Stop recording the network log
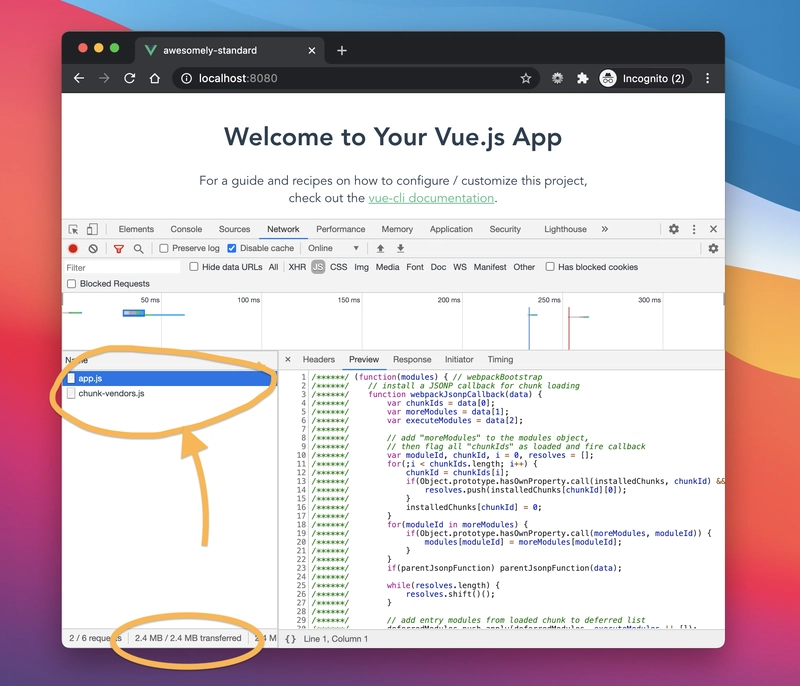The width and height of the screenshot is (800, 686). [73, 248]
